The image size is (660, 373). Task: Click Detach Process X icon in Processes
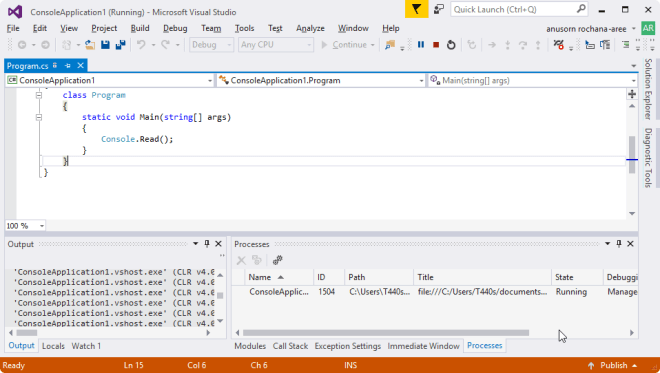pos(241,260)
